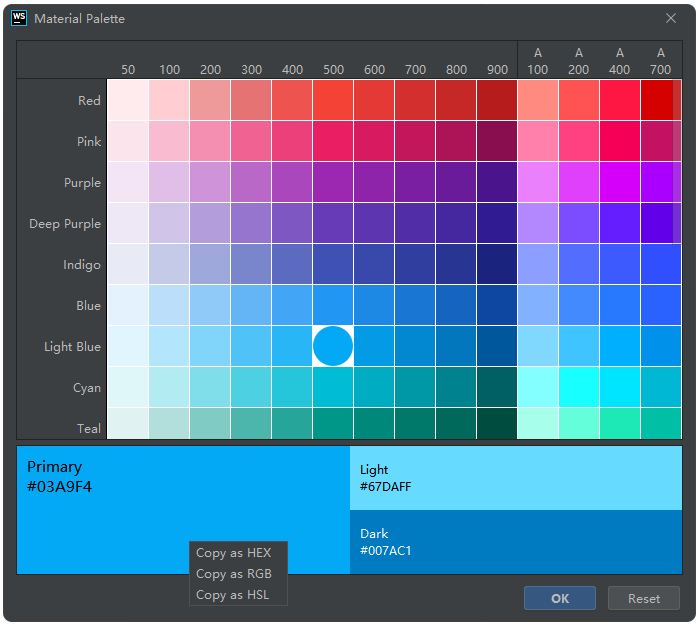
Task: Close the Material Palette dialog
Action: click(671, 18)
